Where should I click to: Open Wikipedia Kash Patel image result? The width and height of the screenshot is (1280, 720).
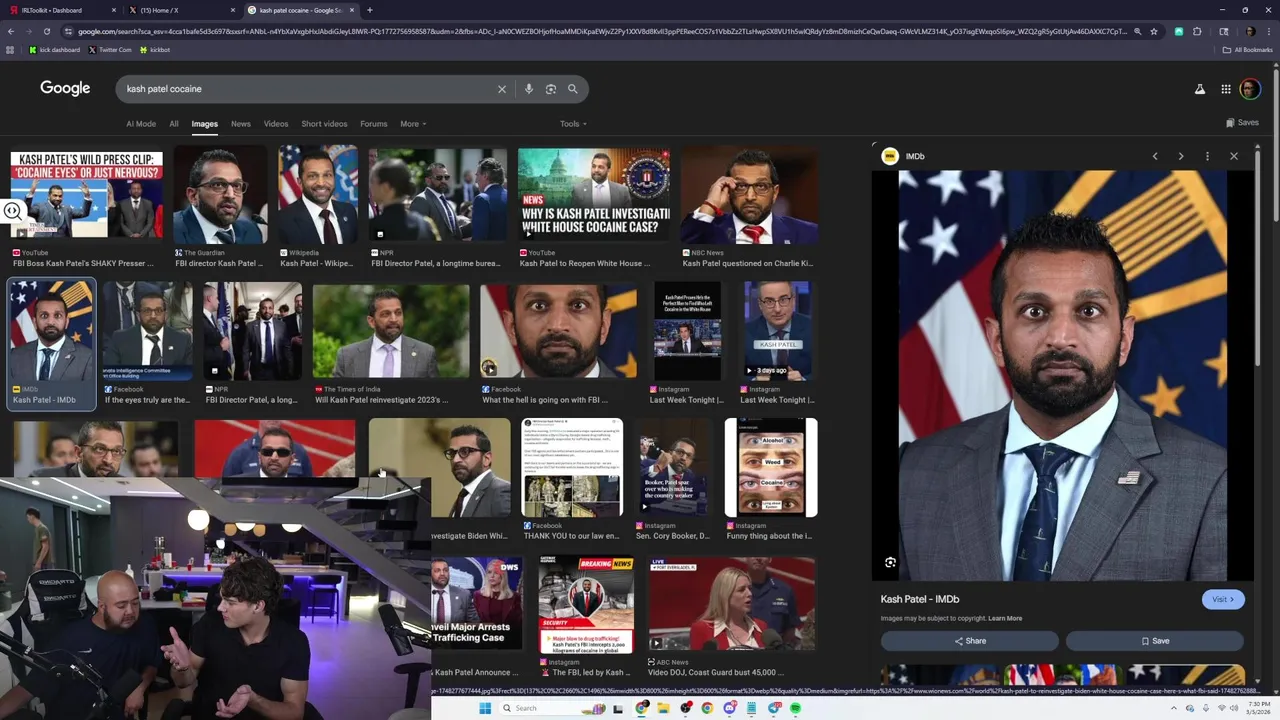coord(318,194)
